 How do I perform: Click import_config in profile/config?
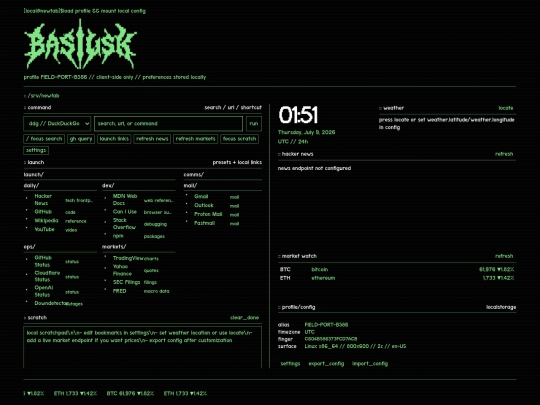click(x=370, y=364)
